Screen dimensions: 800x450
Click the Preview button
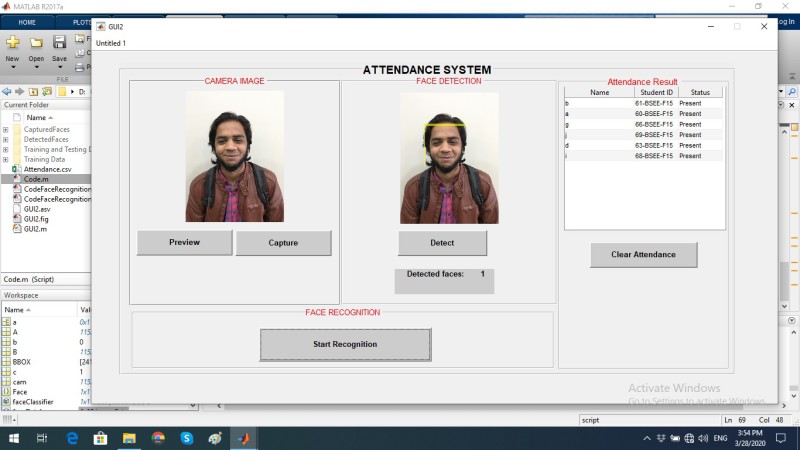[x=185, y=242]
